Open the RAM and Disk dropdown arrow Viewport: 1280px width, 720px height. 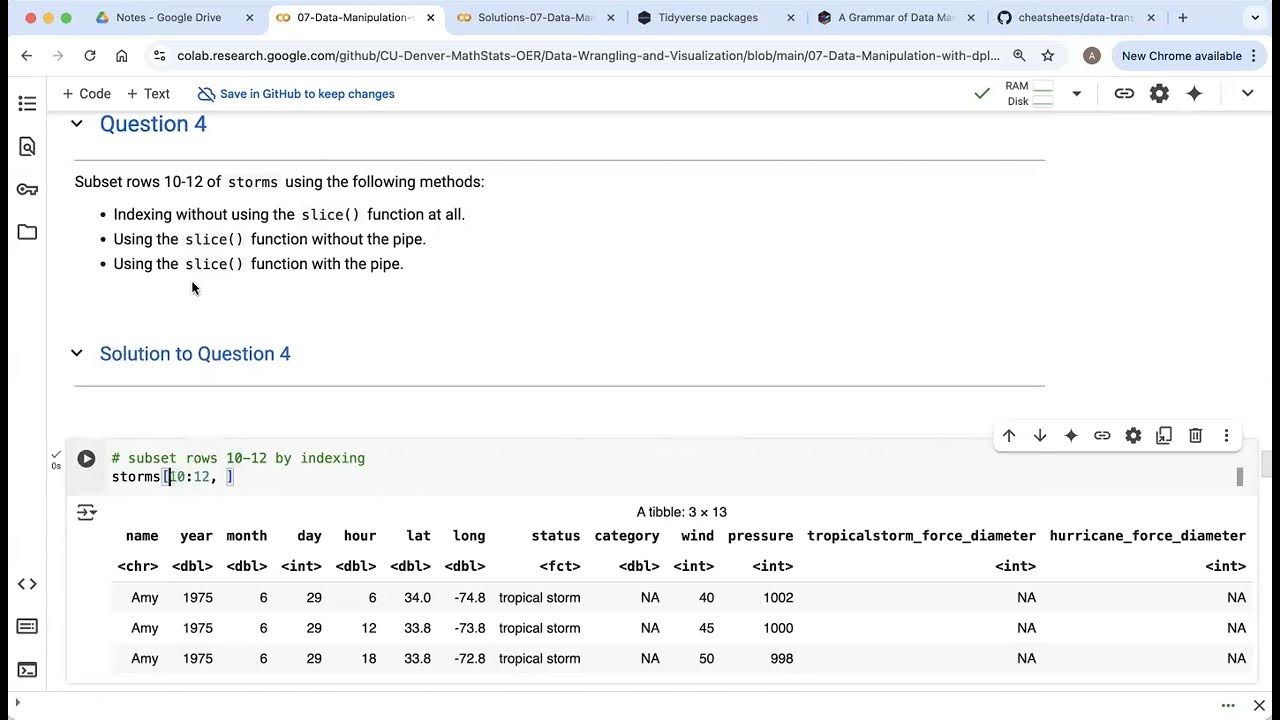point(1076,93)
